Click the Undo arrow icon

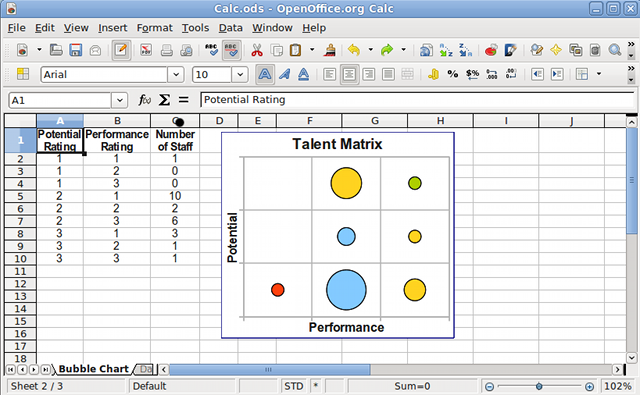click(x=354, y=50)
